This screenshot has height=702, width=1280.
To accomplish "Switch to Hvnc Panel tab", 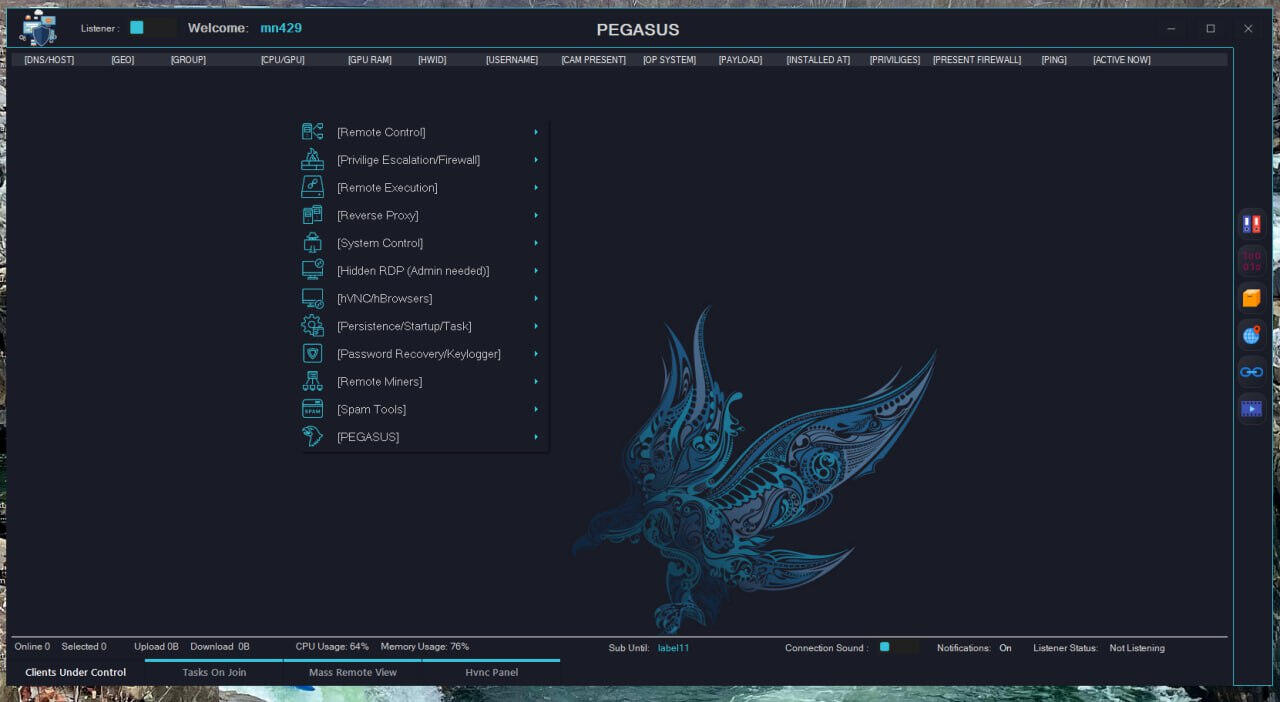I will [x=491, y=672].
